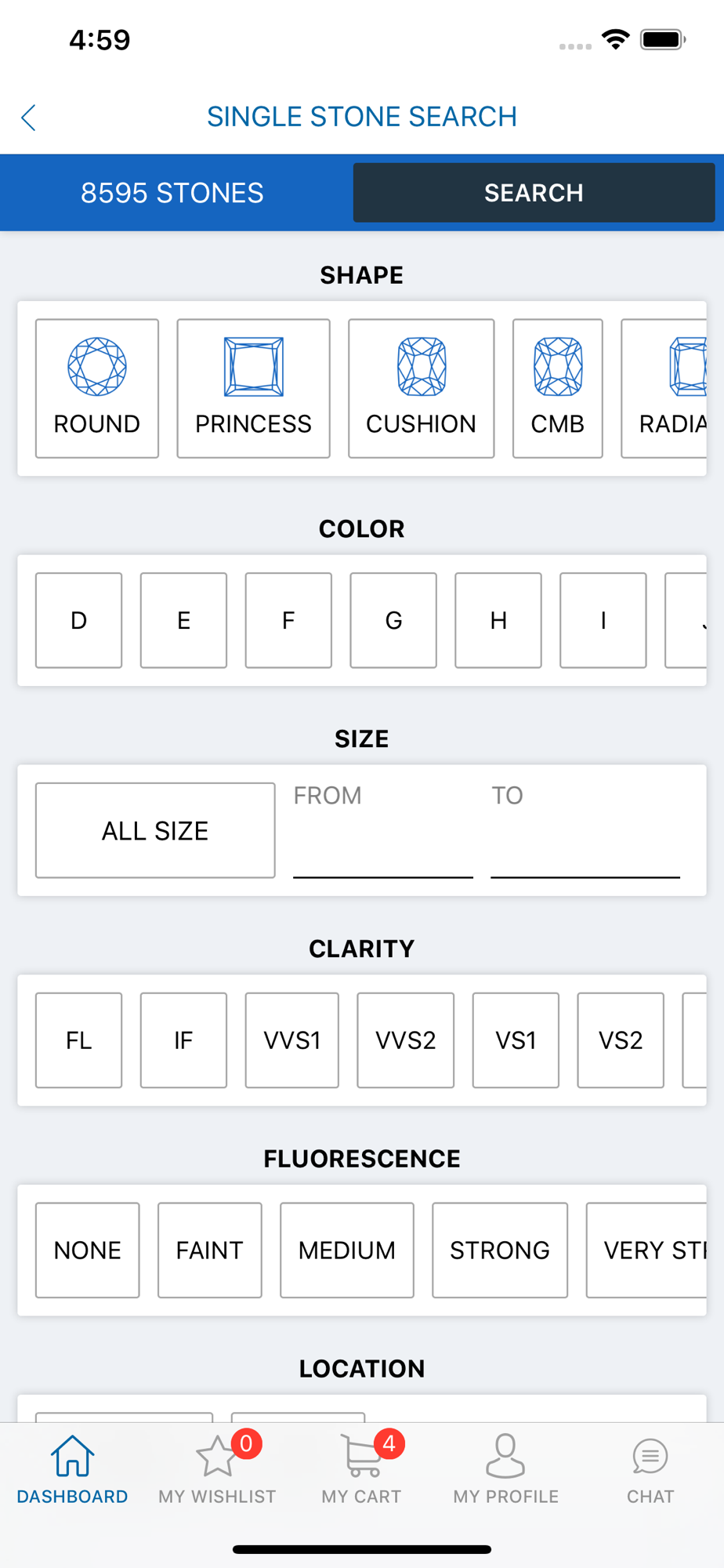Select color G filter
724x1568 pixels.
393,620
